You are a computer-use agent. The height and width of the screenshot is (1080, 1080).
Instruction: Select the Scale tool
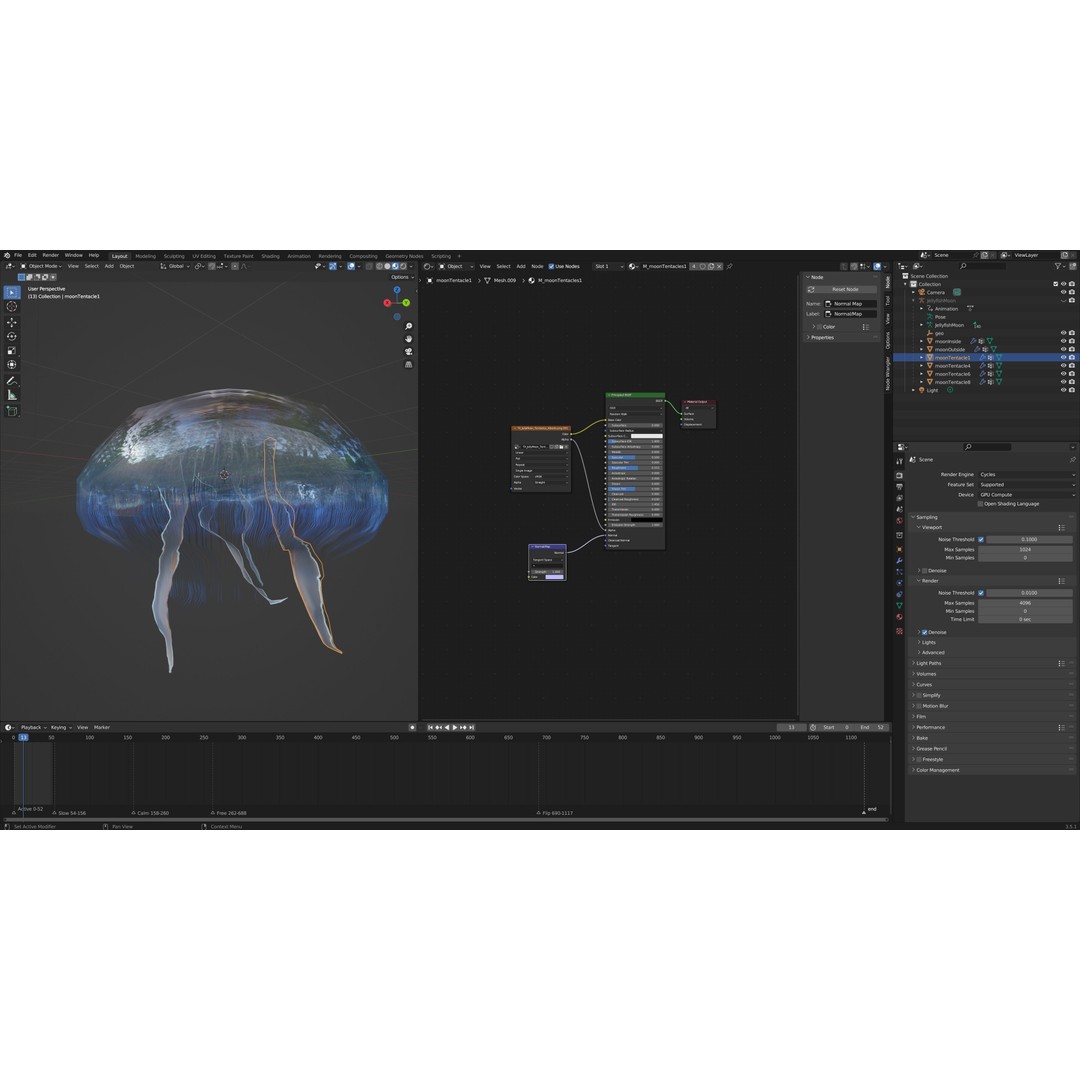pos(12,351)
